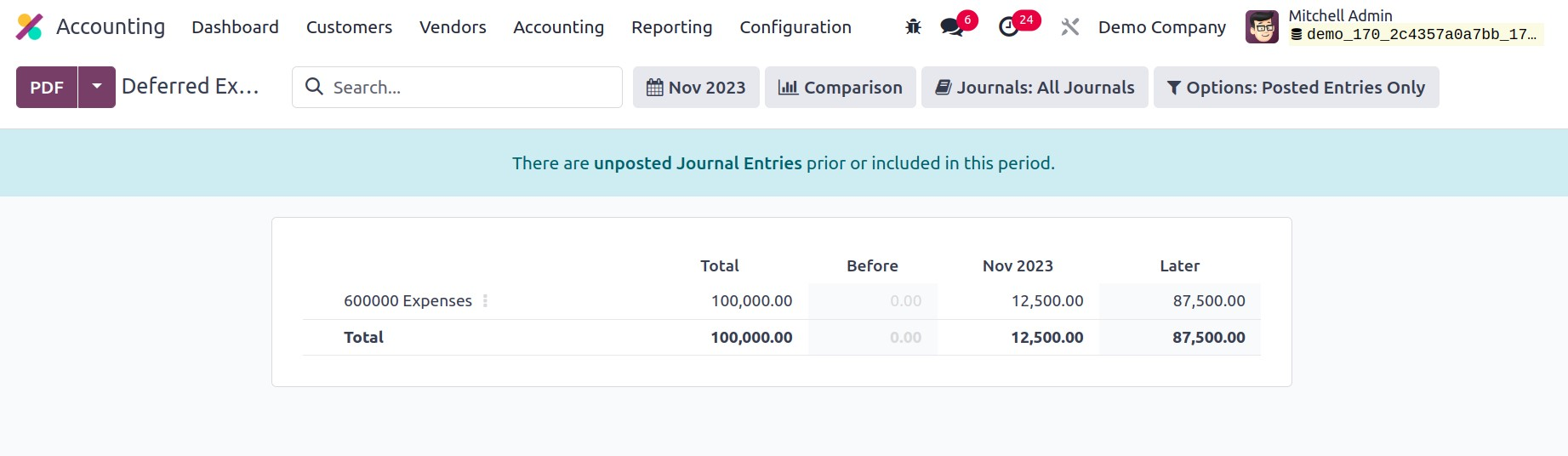The image size is (1568, 456).
Task: Open the Configuration menu
Action: pos(795,27)
